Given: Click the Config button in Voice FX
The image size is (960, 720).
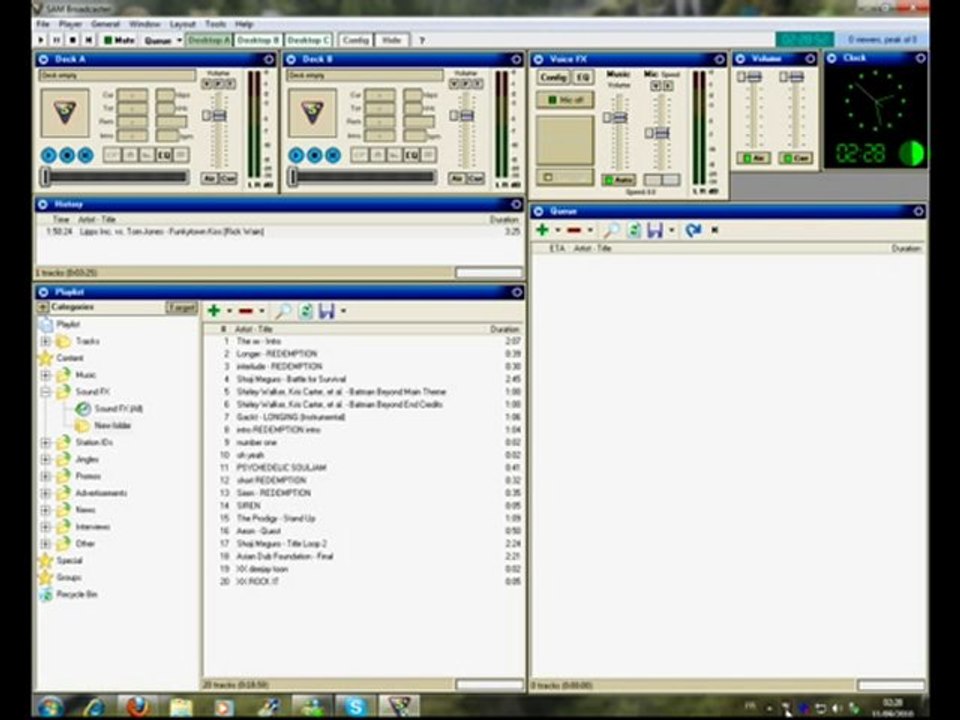Looking at the screenshot, I should point(552,77).
